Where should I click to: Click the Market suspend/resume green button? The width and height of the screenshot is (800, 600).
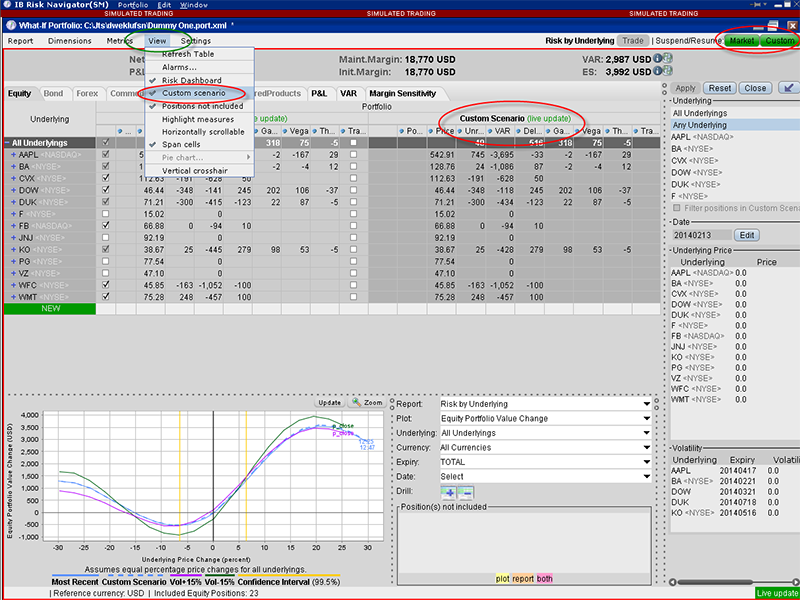741,41
